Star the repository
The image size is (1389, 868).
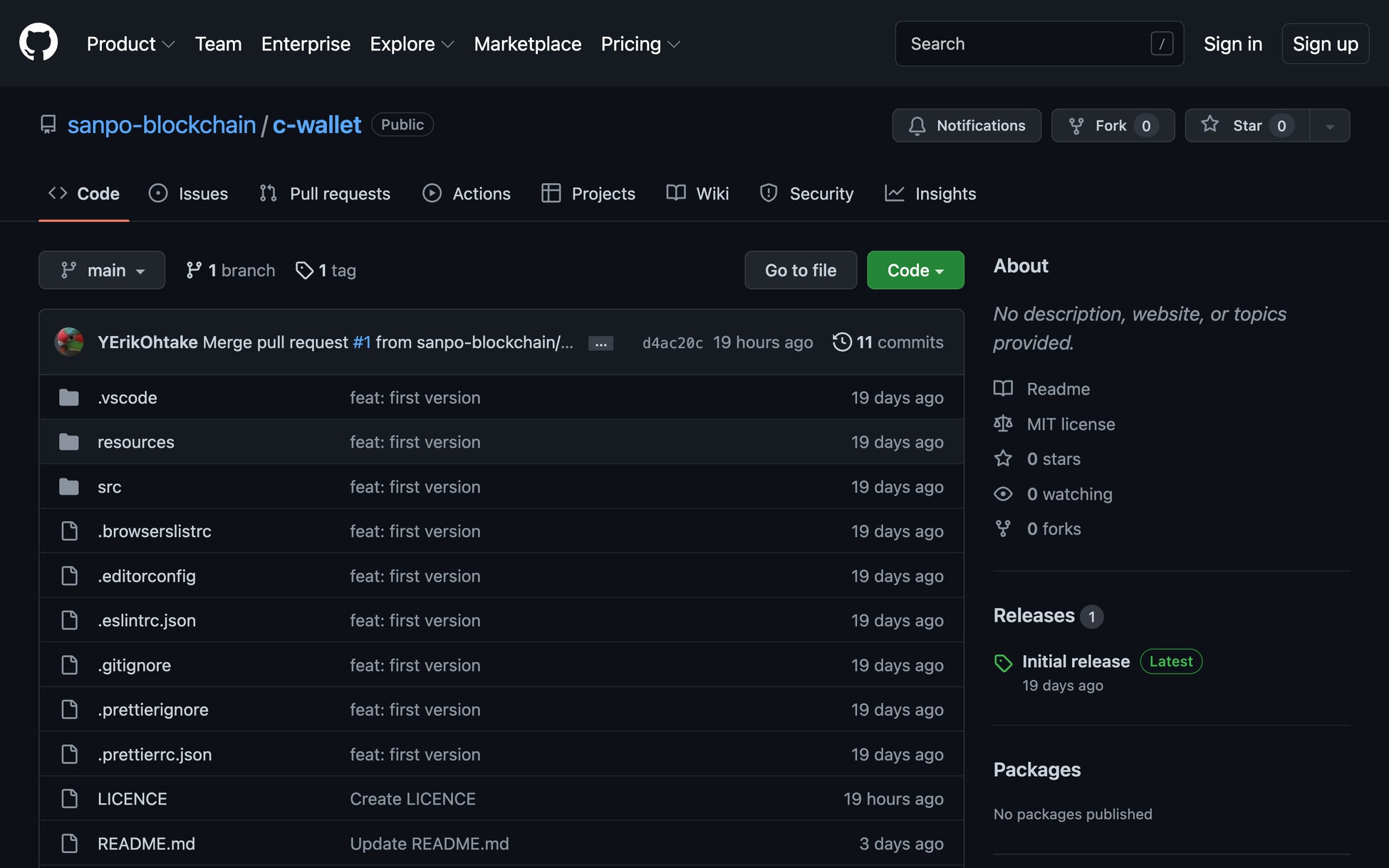click(x=1247, y=125)
